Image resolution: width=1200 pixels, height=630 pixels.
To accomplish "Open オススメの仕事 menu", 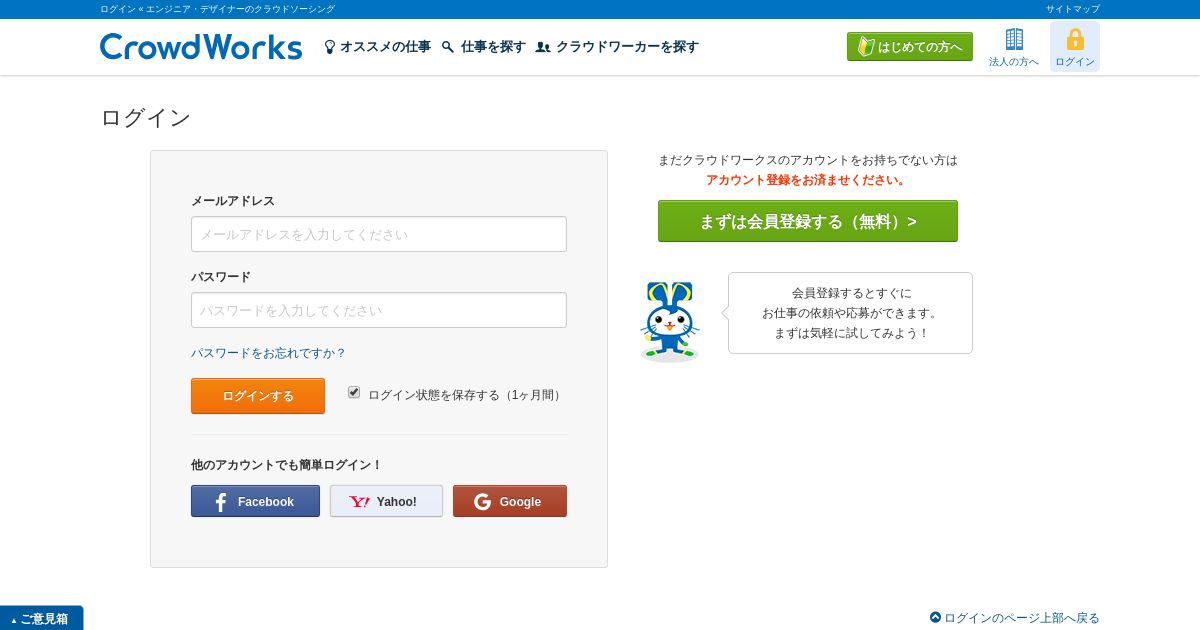I will [377, 47].
